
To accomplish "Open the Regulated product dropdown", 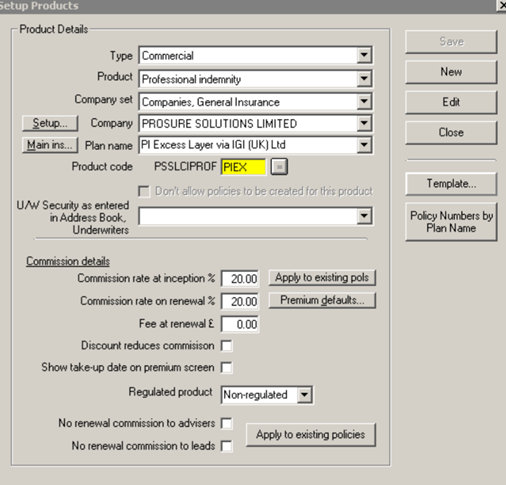I will coord(305,395).
